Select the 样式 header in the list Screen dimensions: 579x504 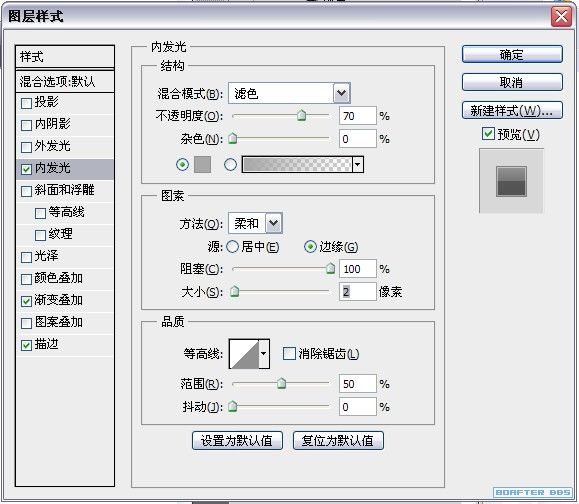(x=65, y=57)
